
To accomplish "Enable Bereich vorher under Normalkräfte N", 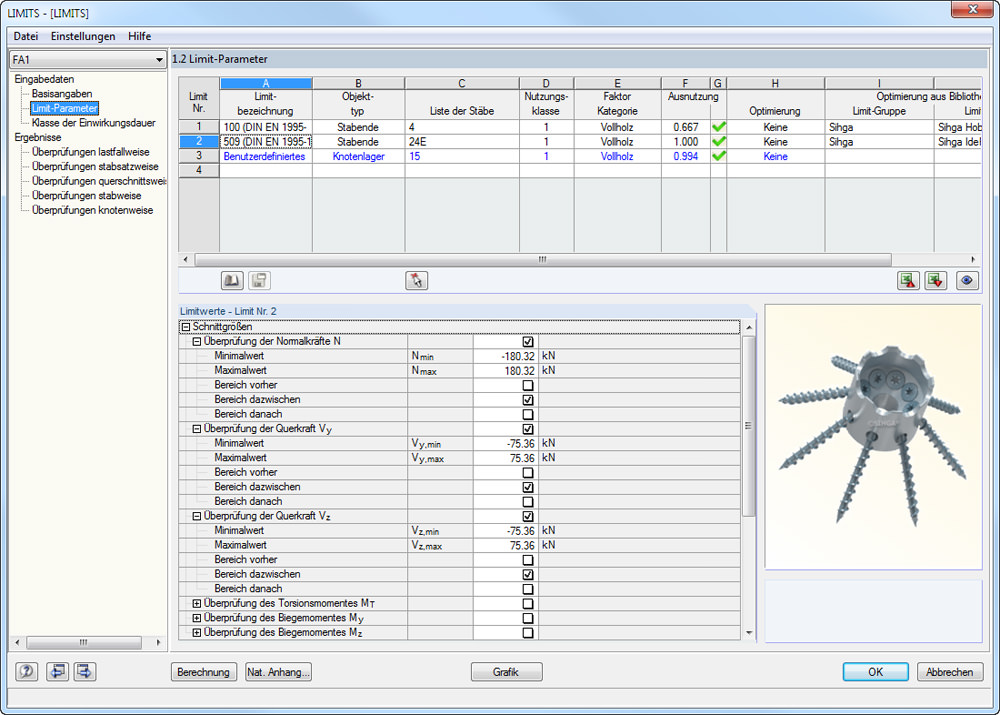I will coord(528,385).
